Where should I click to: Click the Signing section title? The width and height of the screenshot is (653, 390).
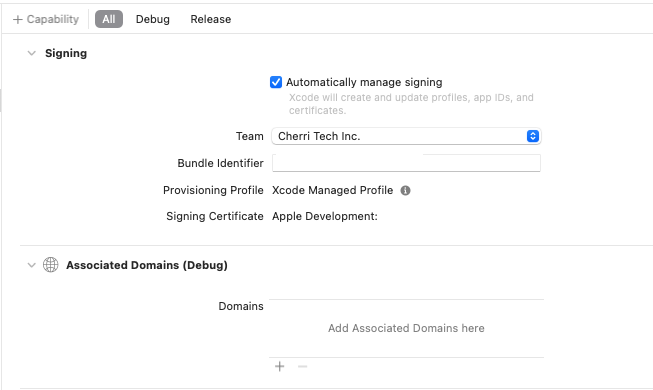click(x=66, y=53)
